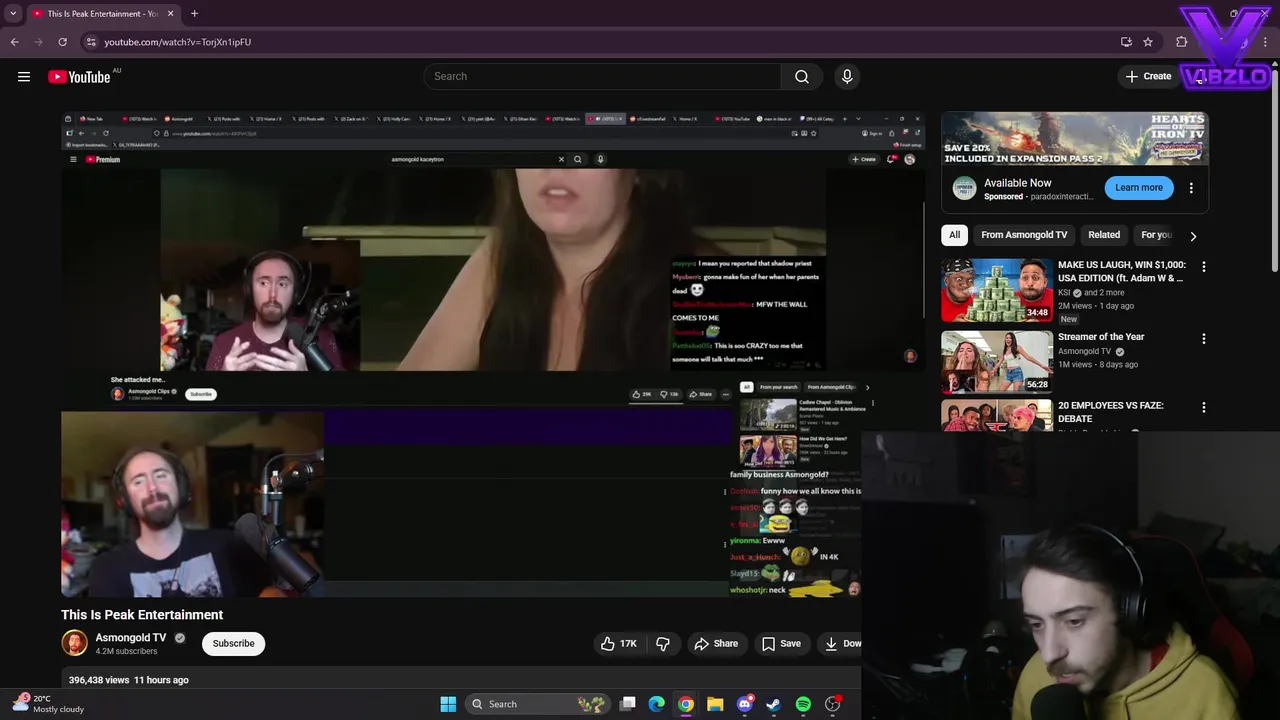Open a new browser tab
Screen dimensions: 1280x720
(x=194, y=14)
